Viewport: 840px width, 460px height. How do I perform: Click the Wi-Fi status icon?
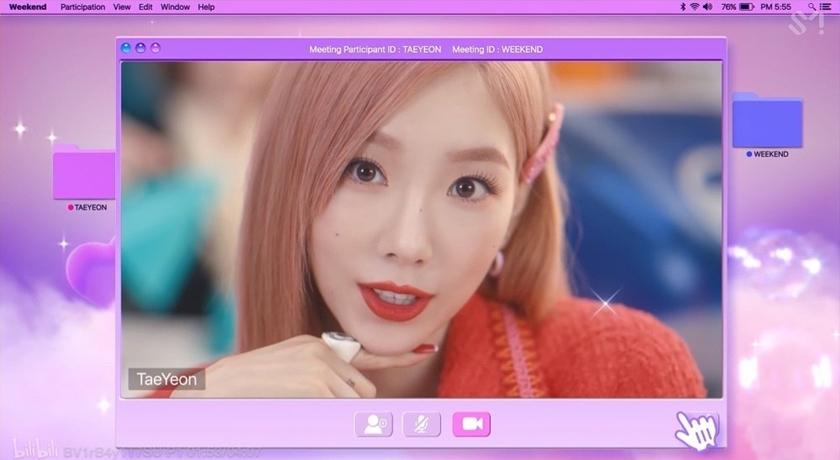(695, 7)
